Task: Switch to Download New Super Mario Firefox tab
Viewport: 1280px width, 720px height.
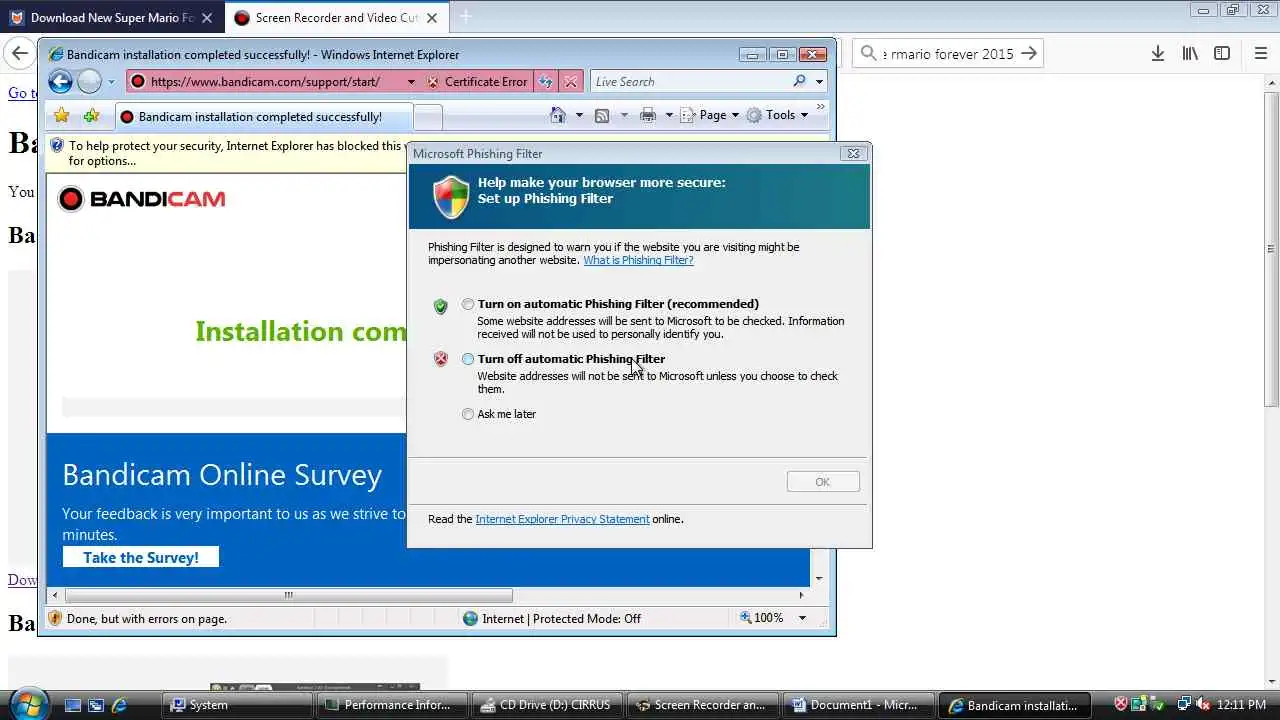Action: (111, 17)
